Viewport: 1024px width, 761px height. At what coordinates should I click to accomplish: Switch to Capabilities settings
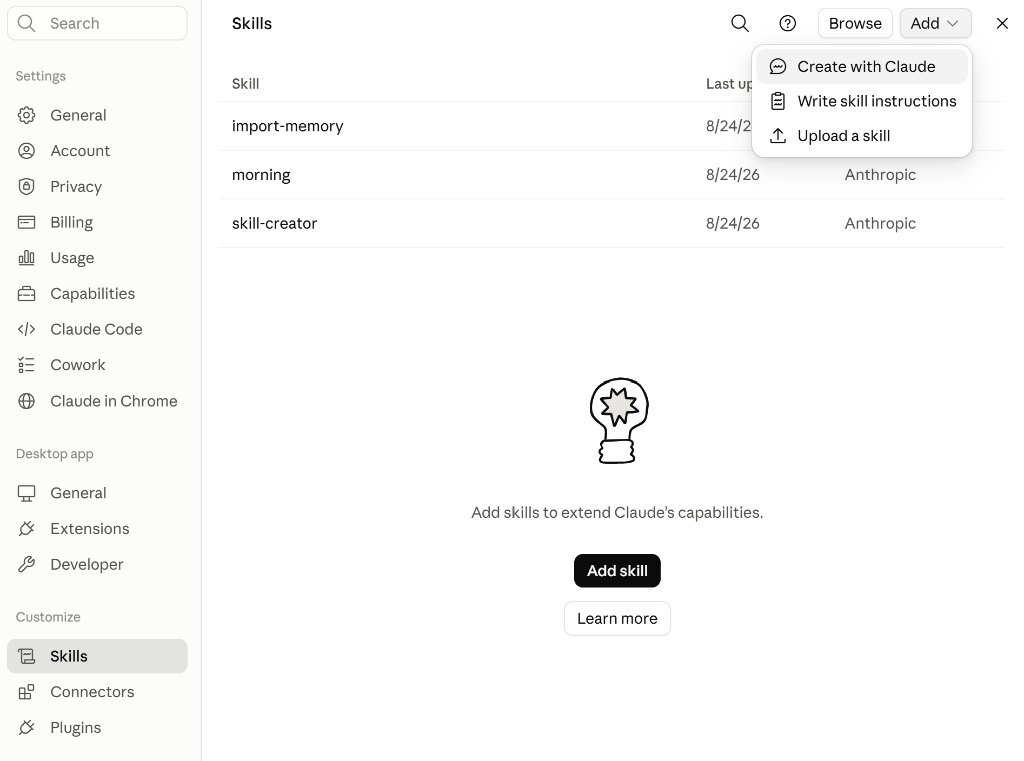click(97, 294)
